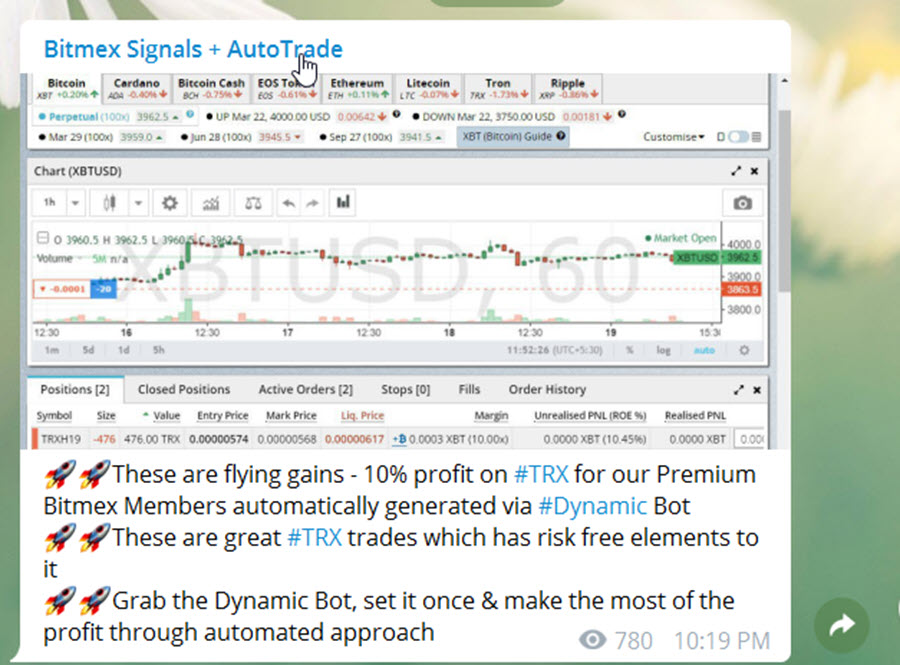The width and height of the screenshot is (900, 665).
Task: Click the bar chart icon in toolbar
Action: (x=343, y=202)
